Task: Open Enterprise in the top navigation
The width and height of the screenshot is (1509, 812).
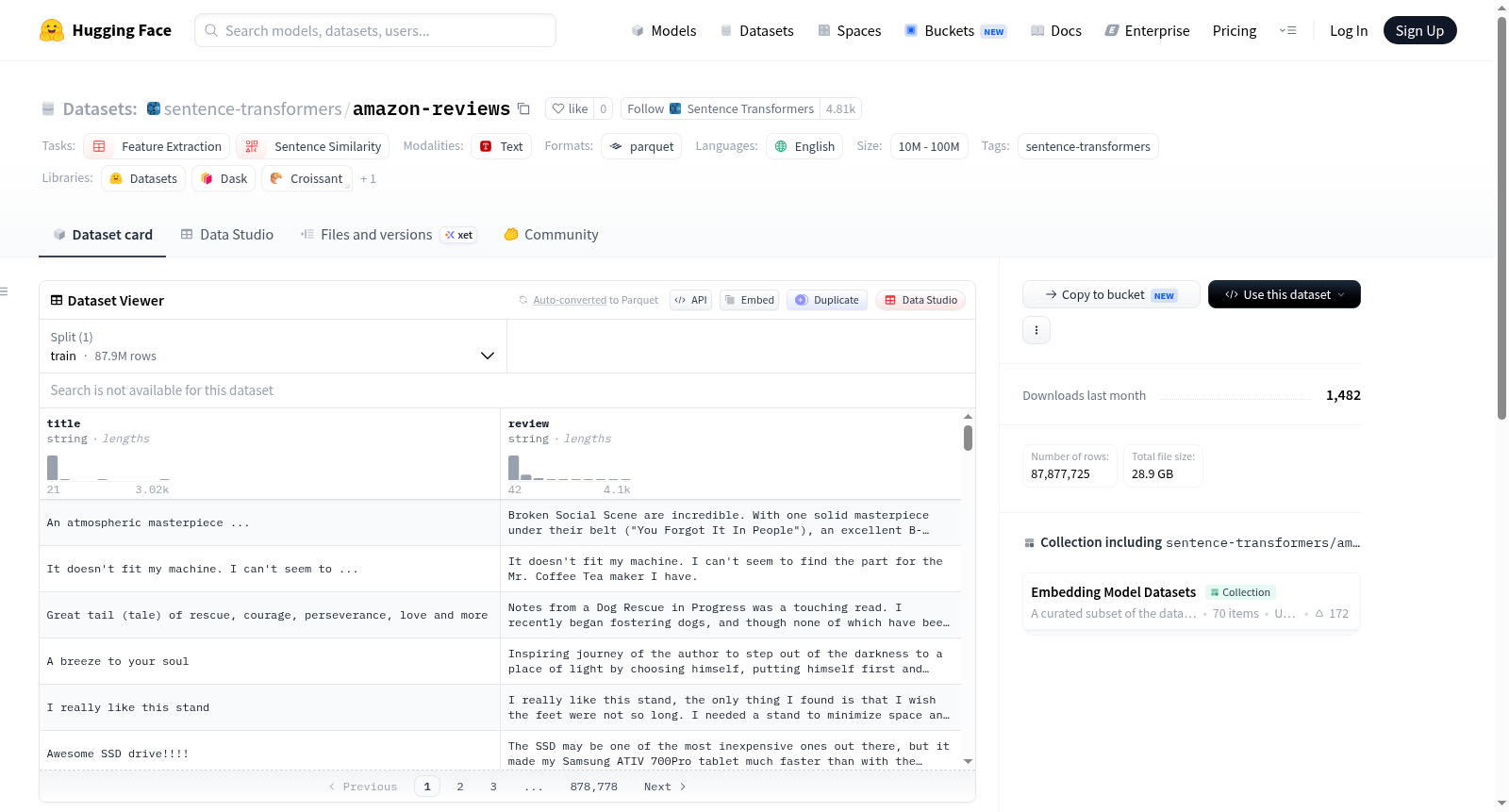Action: click(1147, 30)
